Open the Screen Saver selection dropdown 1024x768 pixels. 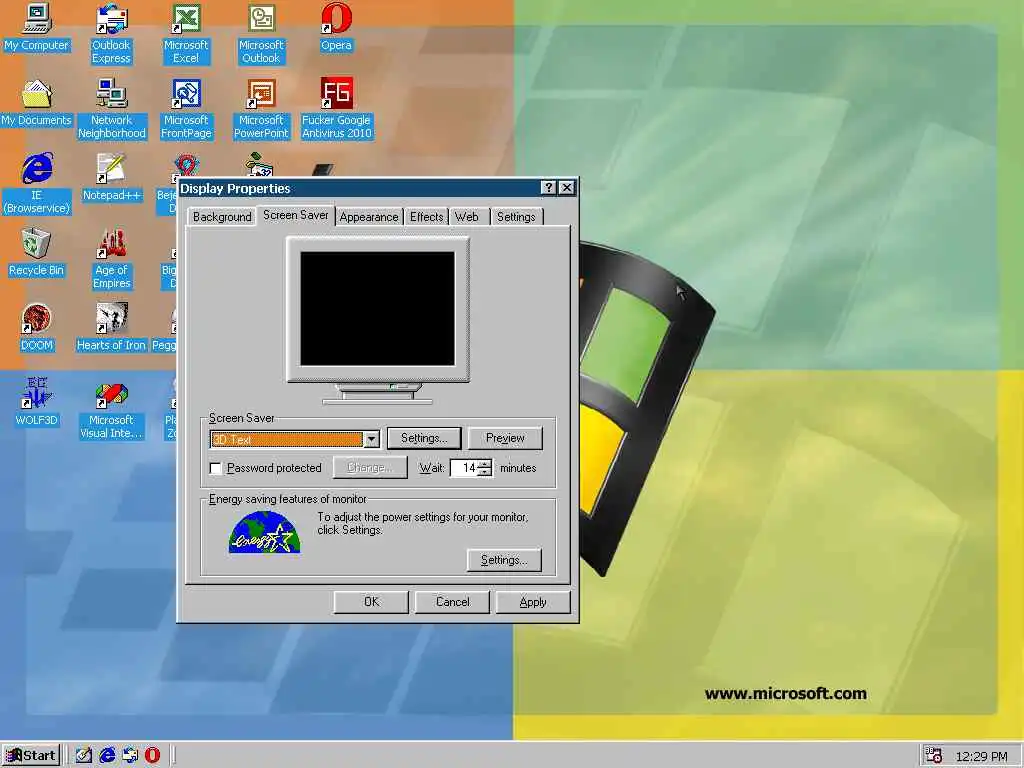pyautogui.click(x=371, y=440)
